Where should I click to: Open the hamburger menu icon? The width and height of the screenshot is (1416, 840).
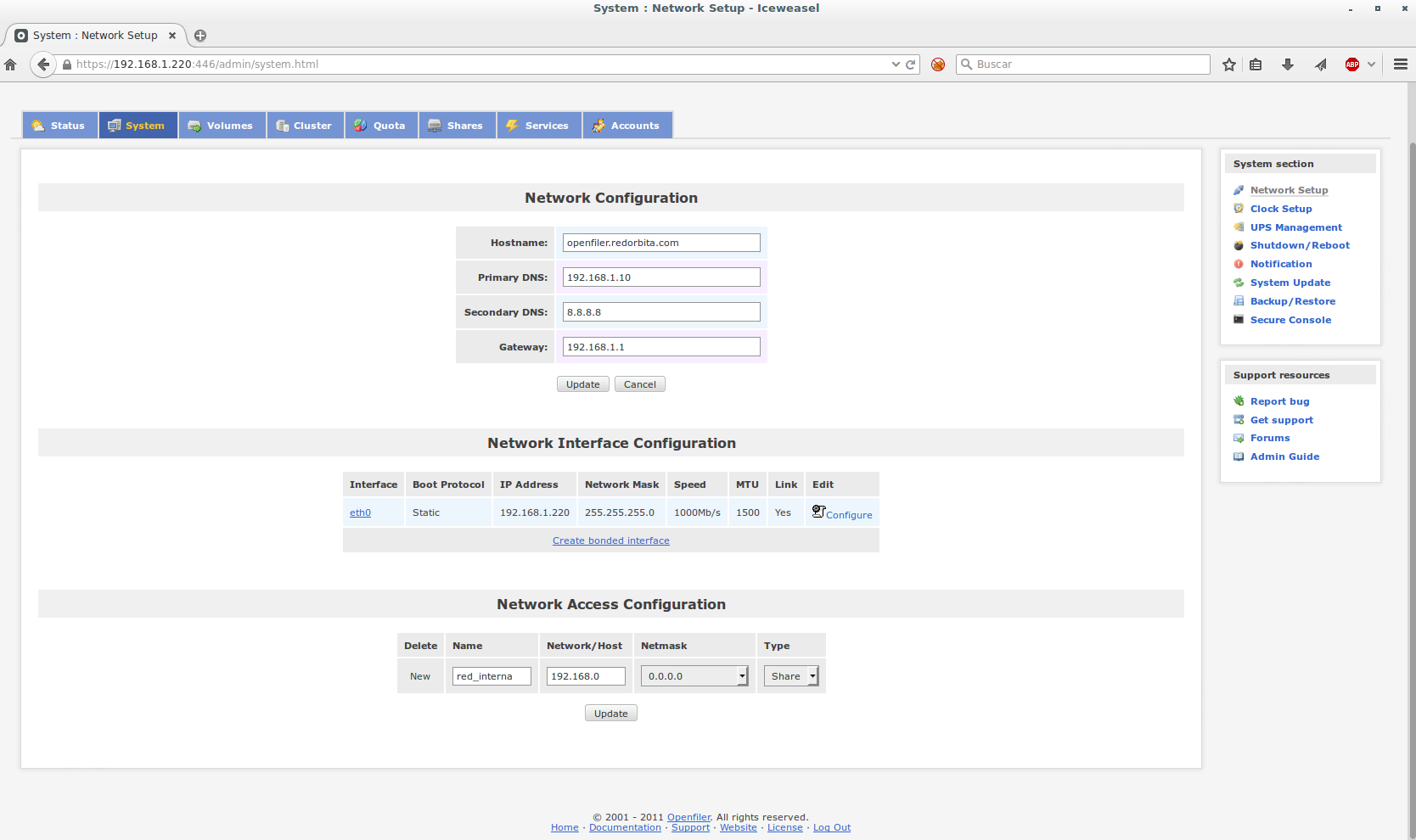1401,64
